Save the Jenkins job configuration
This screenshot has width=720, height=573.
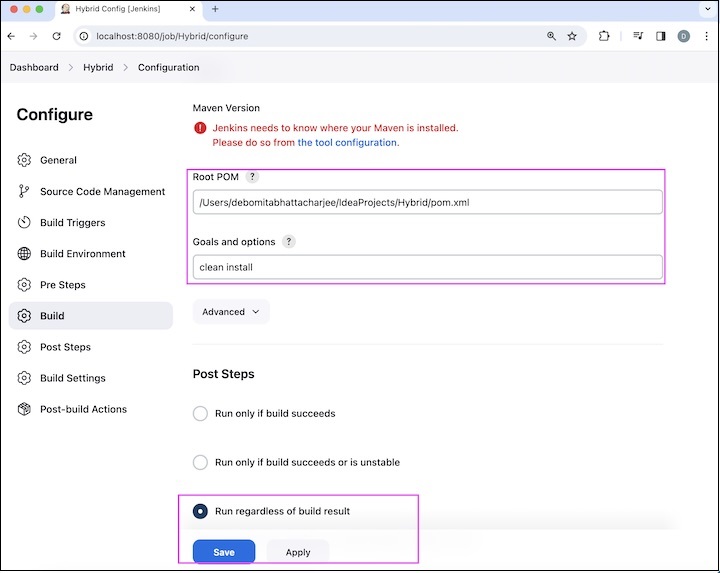click(x=224, y=552)
